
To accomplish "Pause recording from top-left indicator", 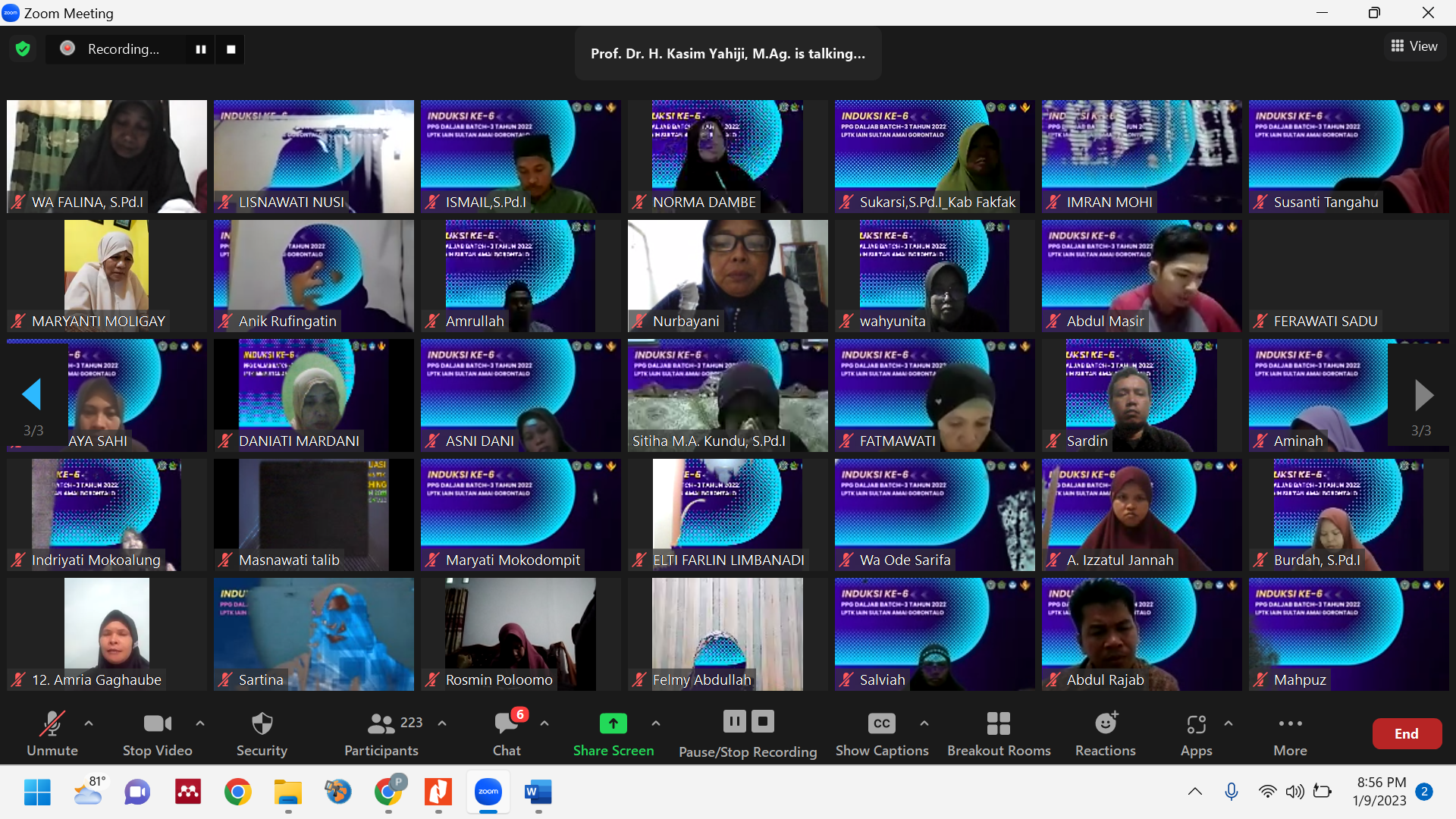I will tap(201, 49).
